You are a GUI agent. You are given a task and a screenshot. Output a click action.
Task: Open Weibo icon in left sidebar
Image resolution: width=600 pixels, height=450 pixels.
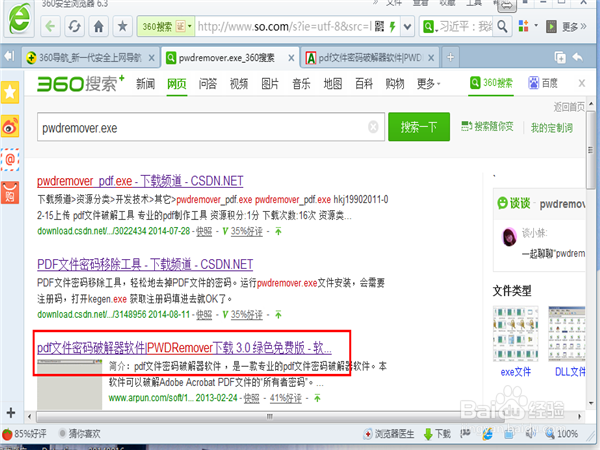(10, 126)
